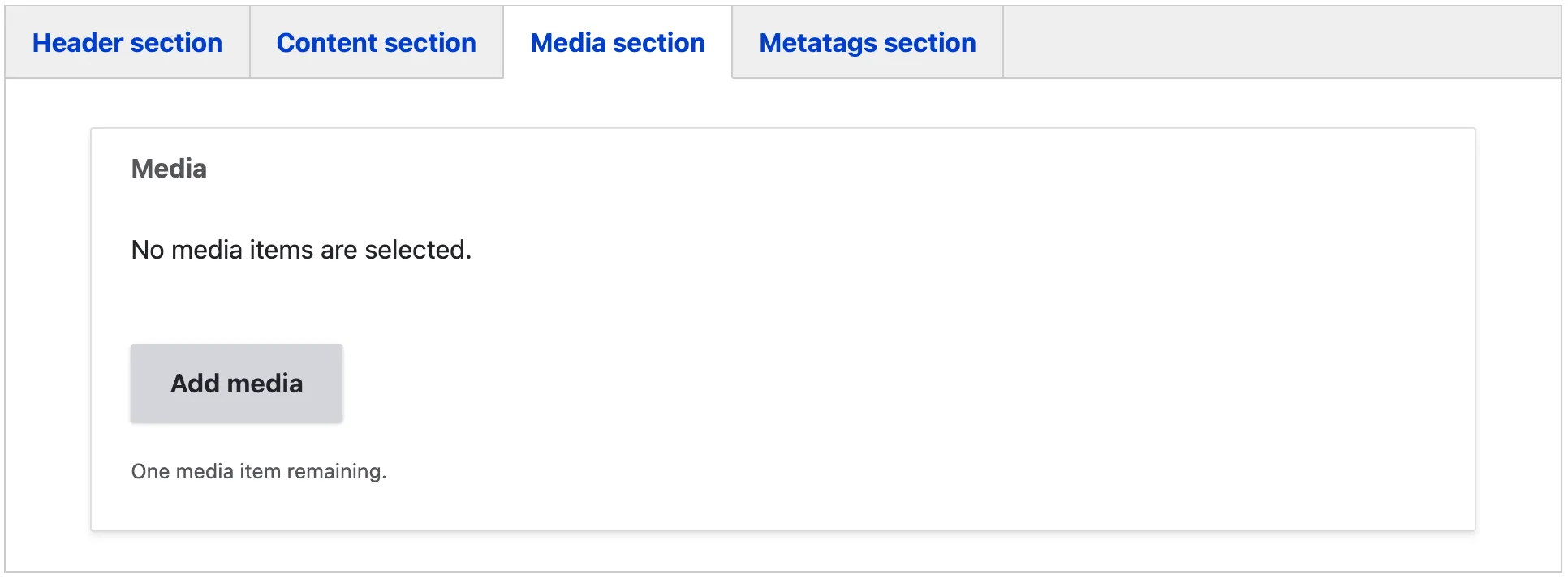
Task: Click the empty tab strip right of Metatags
Action: coord(1281,43)
